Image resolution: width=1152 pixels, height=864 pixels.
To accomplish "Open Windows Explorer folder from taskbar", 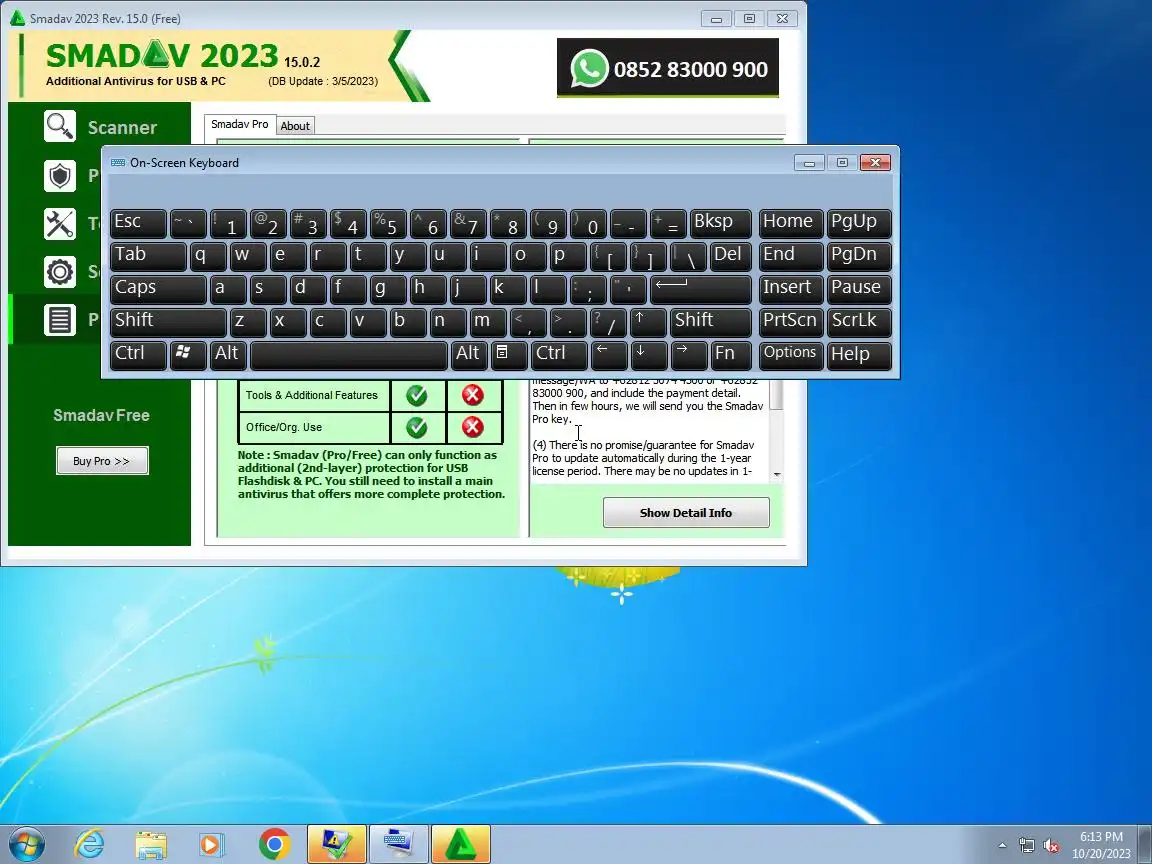I will coord(151,844).
